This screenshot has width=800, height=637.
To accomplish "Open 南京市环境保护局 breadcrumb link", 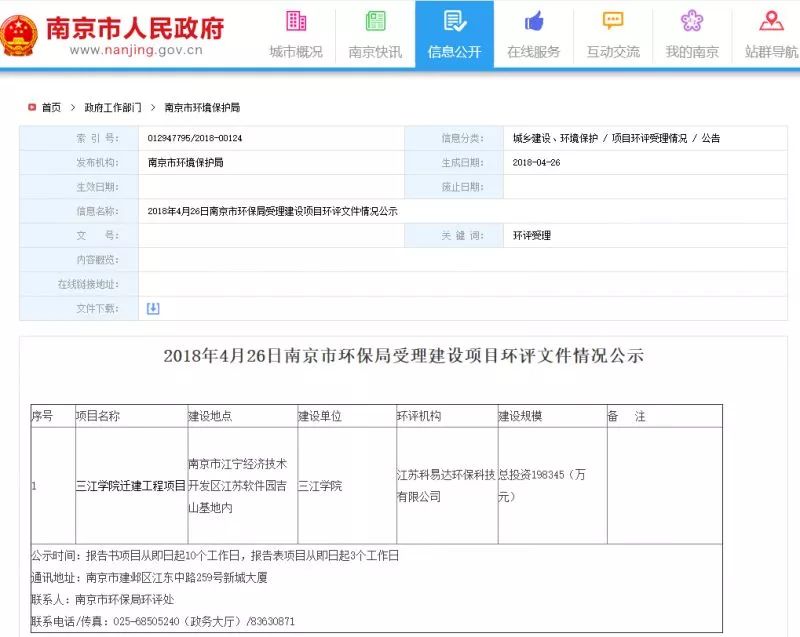I will click(202, 107).
